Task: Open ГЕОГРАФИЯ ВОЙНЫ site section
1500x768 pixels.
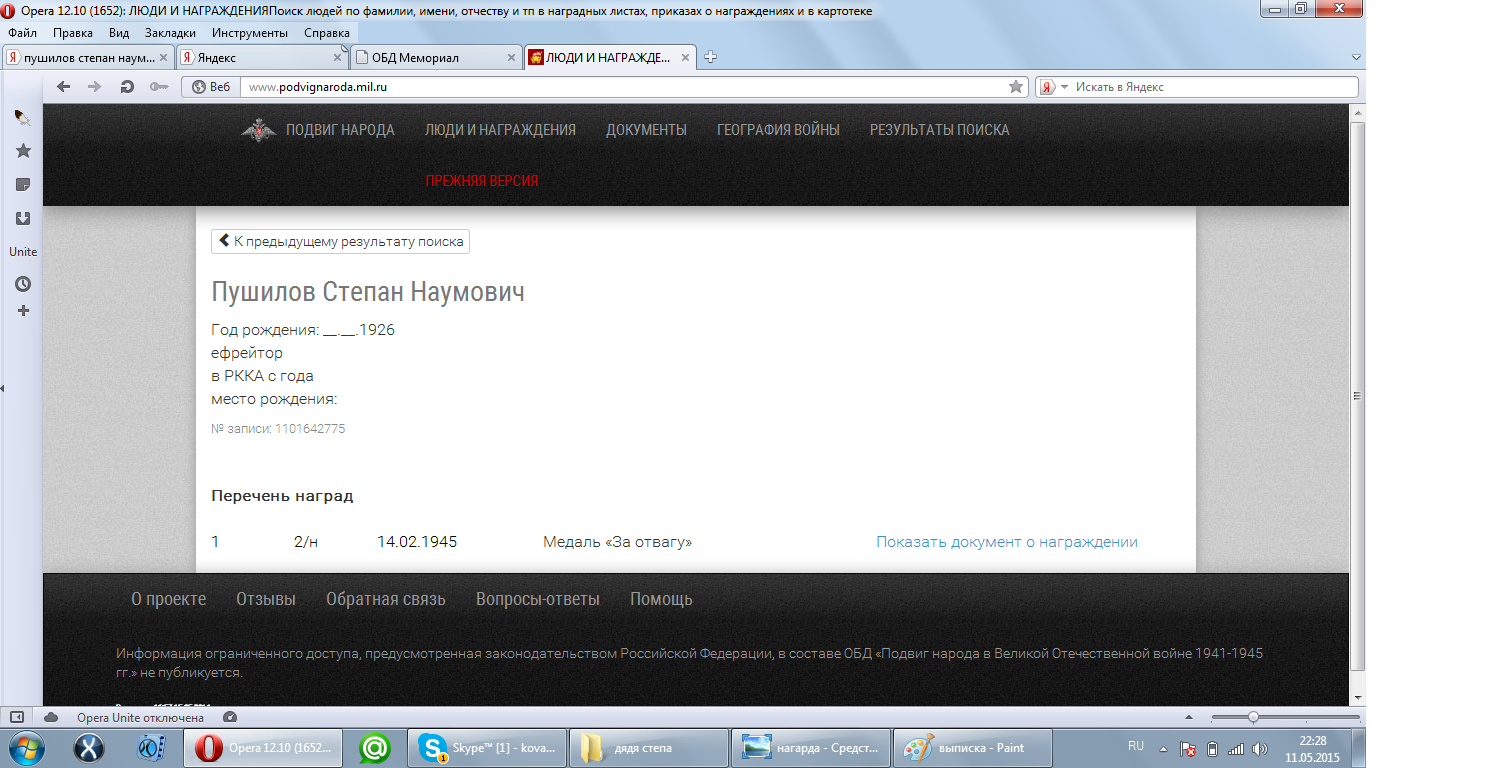Action: point(778,130)
